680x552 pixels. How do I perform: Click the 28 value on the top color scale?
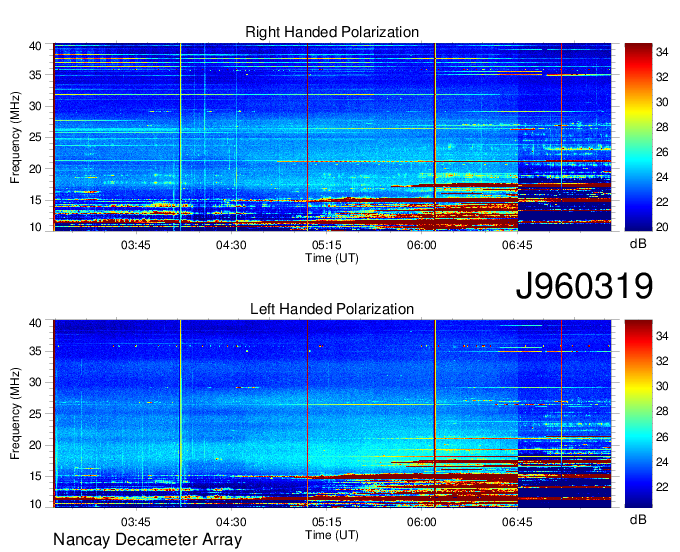coord(662,127)
